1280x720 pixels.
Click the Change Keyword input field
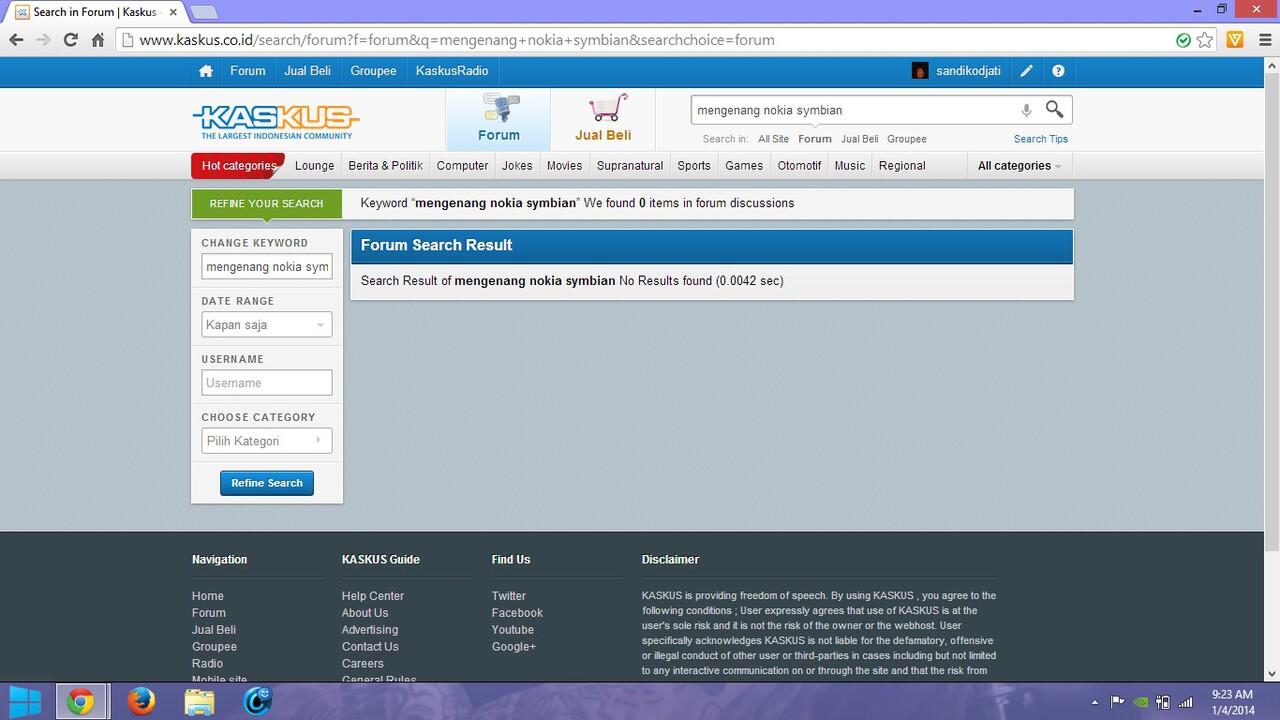[267, 267]
